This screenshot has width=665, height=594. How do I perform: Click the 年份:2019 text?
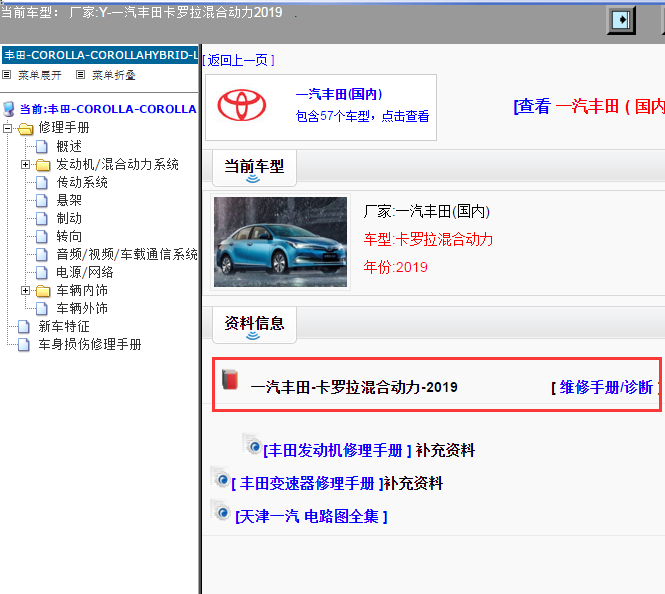click(x=396, y=268)
